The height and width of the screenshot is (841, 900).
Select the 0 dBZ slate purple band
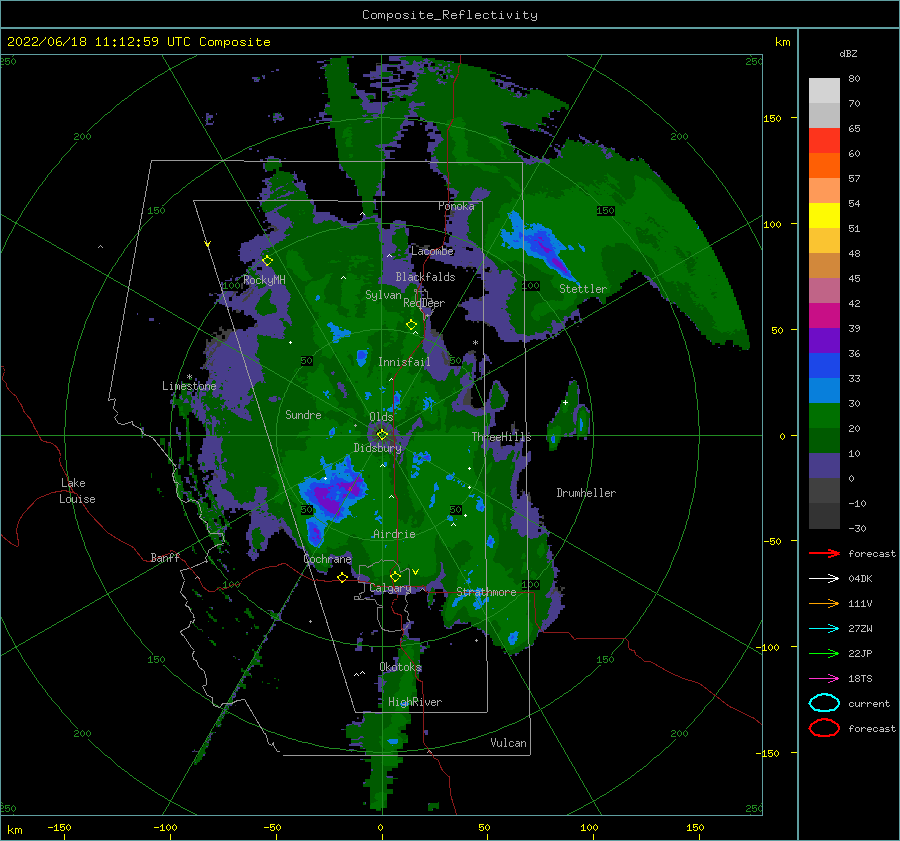pos(824,466)
